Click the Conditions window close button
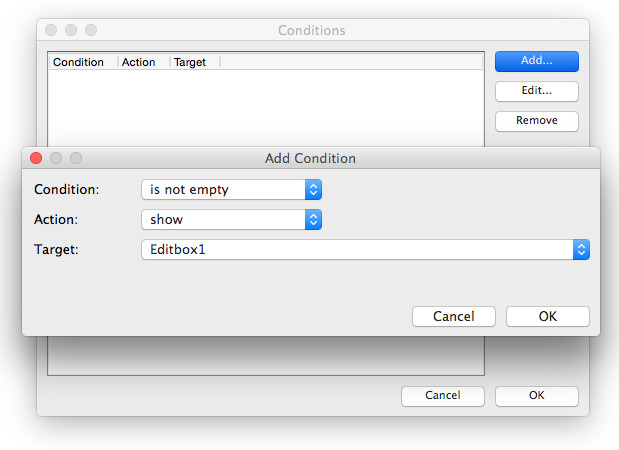Viewport: 619px width, 450px height. 51,31
